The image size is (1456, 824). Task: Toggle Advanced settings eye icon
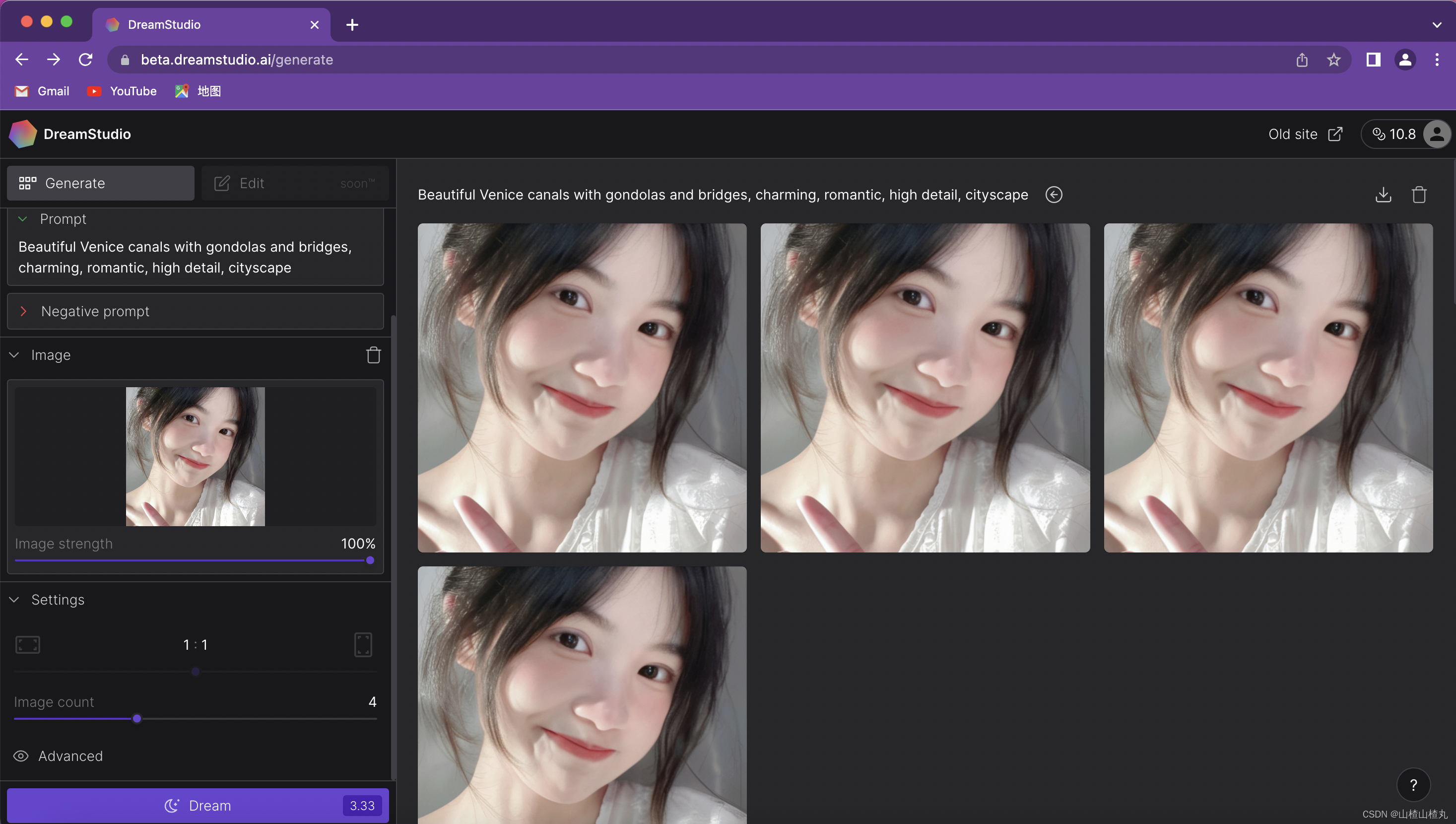click(x=21, y=756)
